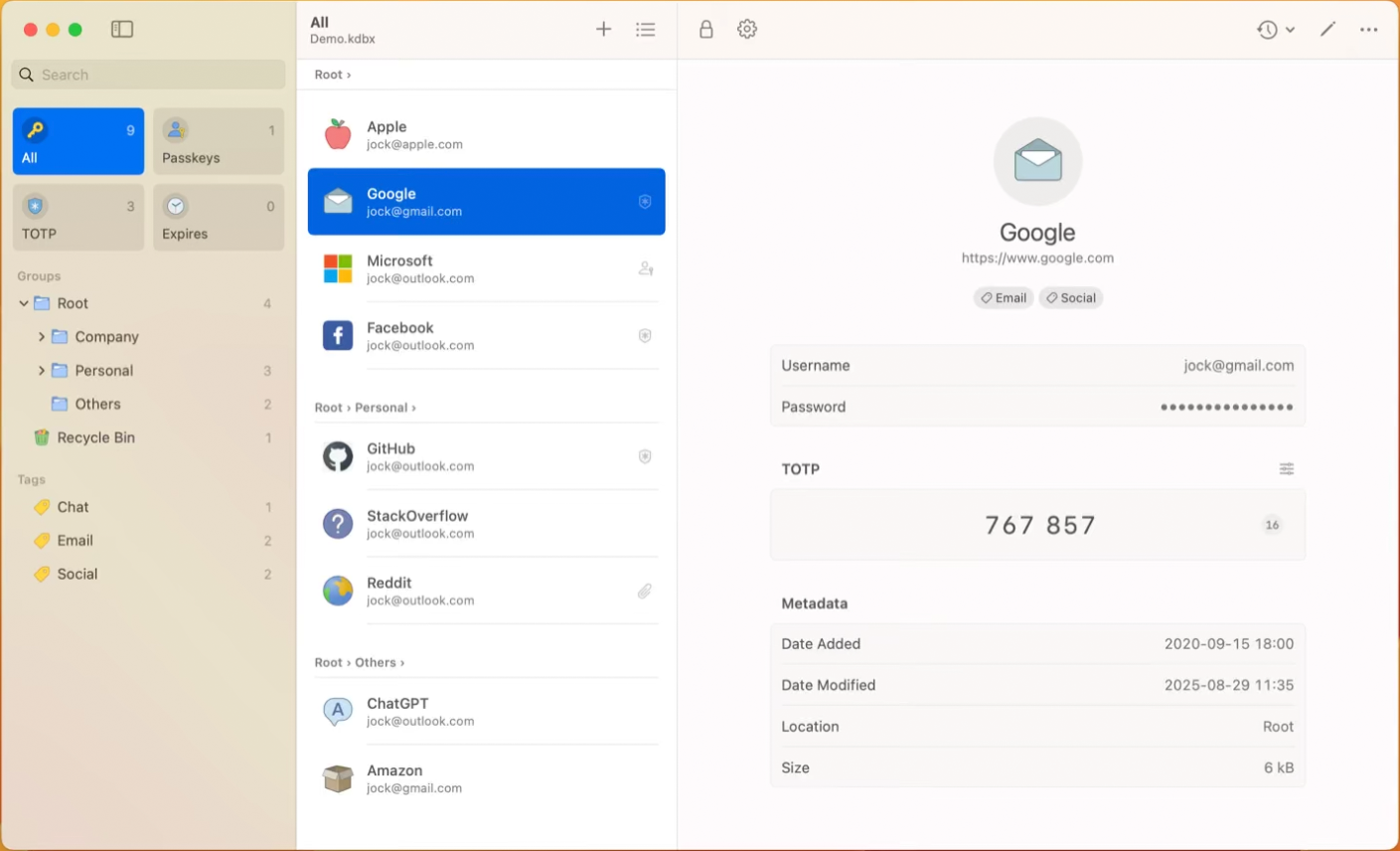The height and width of the screenshot is (851, 1400).
Task: Click the Reddit globe icon
Action: click(338, 591)
